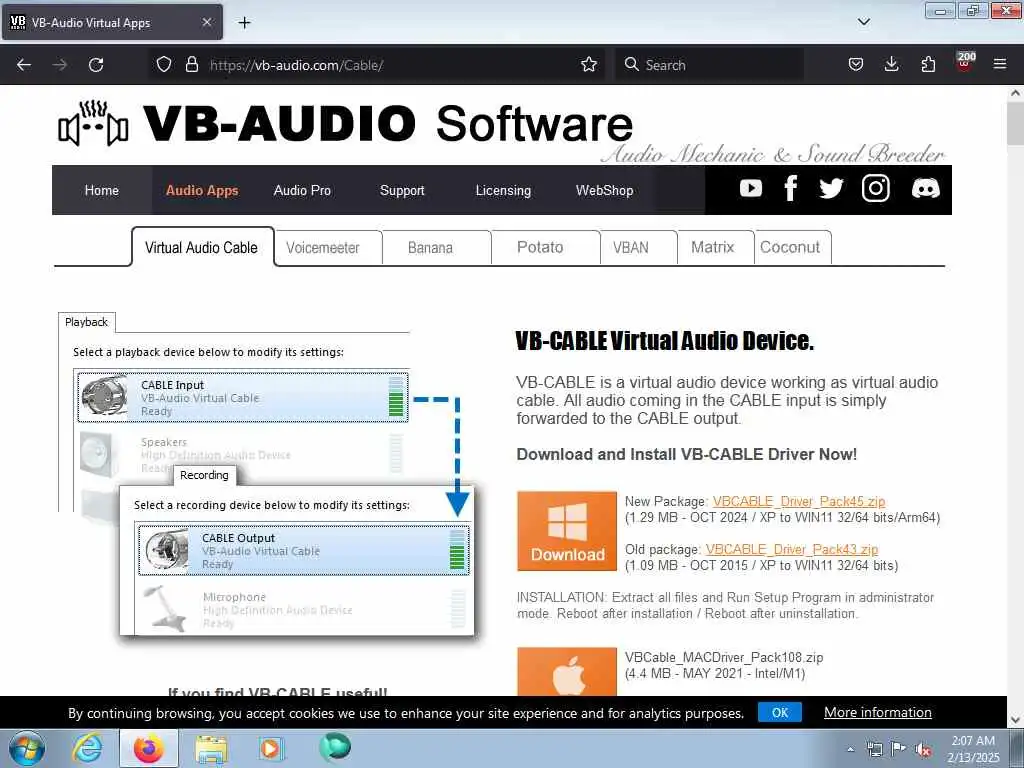The image size is (1024, 768).
Task: Expand the list all tabs chevron
Action: pyautogui.click(x=863, y=22)
